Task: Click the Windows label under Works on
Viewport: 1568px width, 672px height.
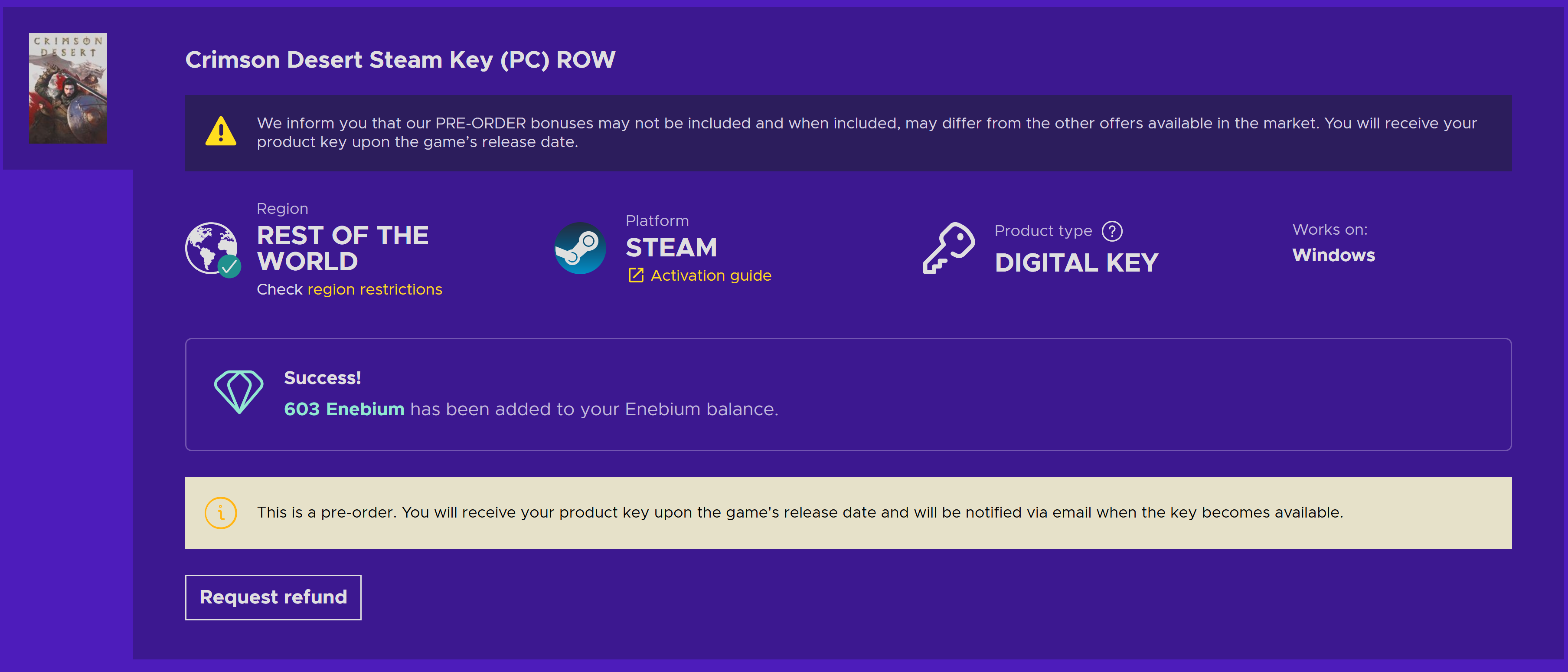Action: click(x=1333, y=255)
